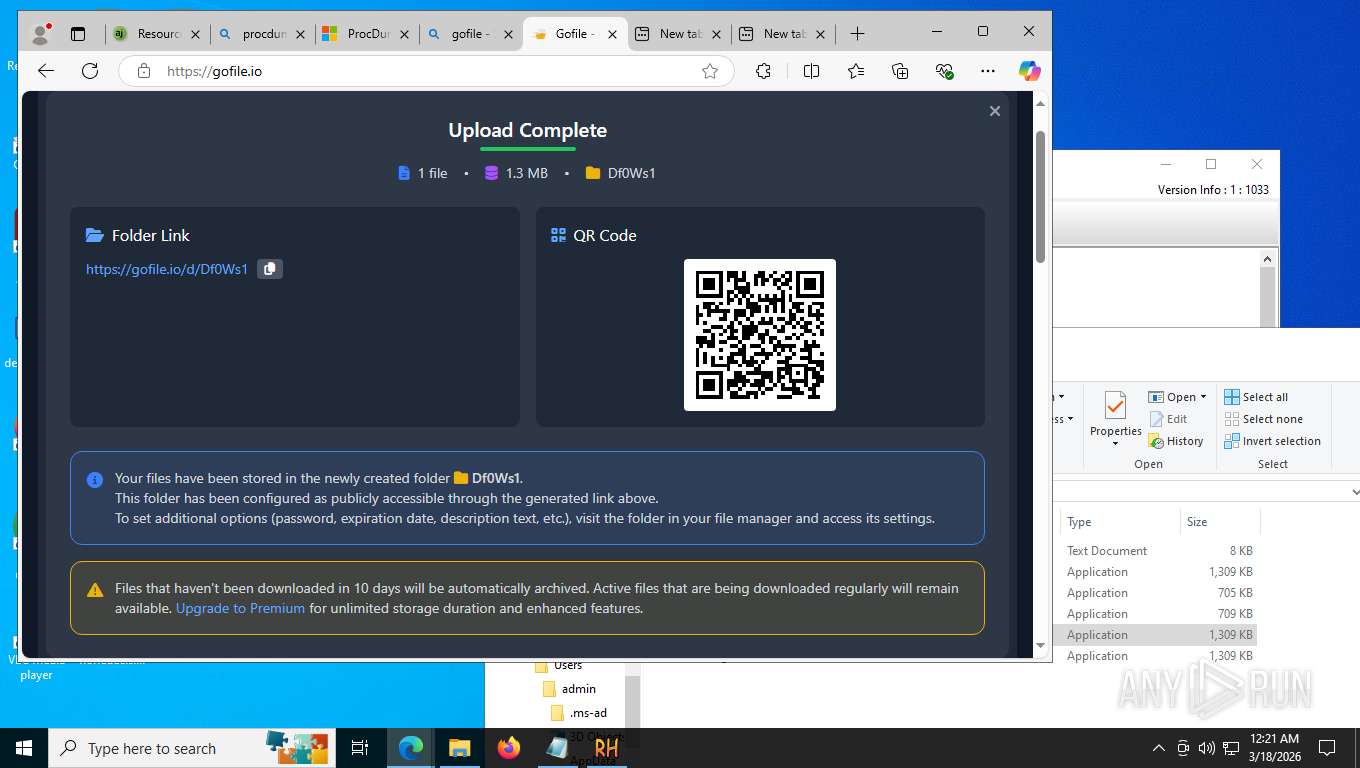Image resolution: width=1360 pixels, height=768 pixels.
Task: Open the Favorites list
Action: 856,71
